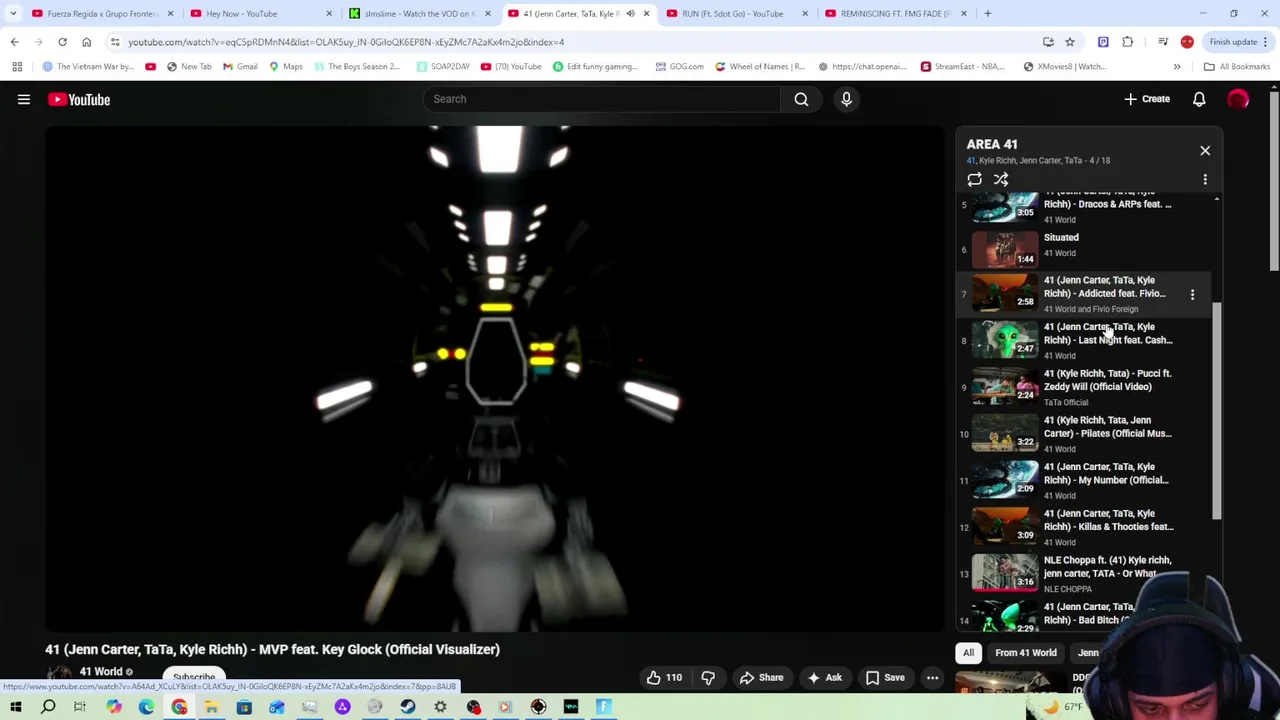Click the Ask button
The width and height of the screenshot is (1280, 720).
[x=824, y=678]
